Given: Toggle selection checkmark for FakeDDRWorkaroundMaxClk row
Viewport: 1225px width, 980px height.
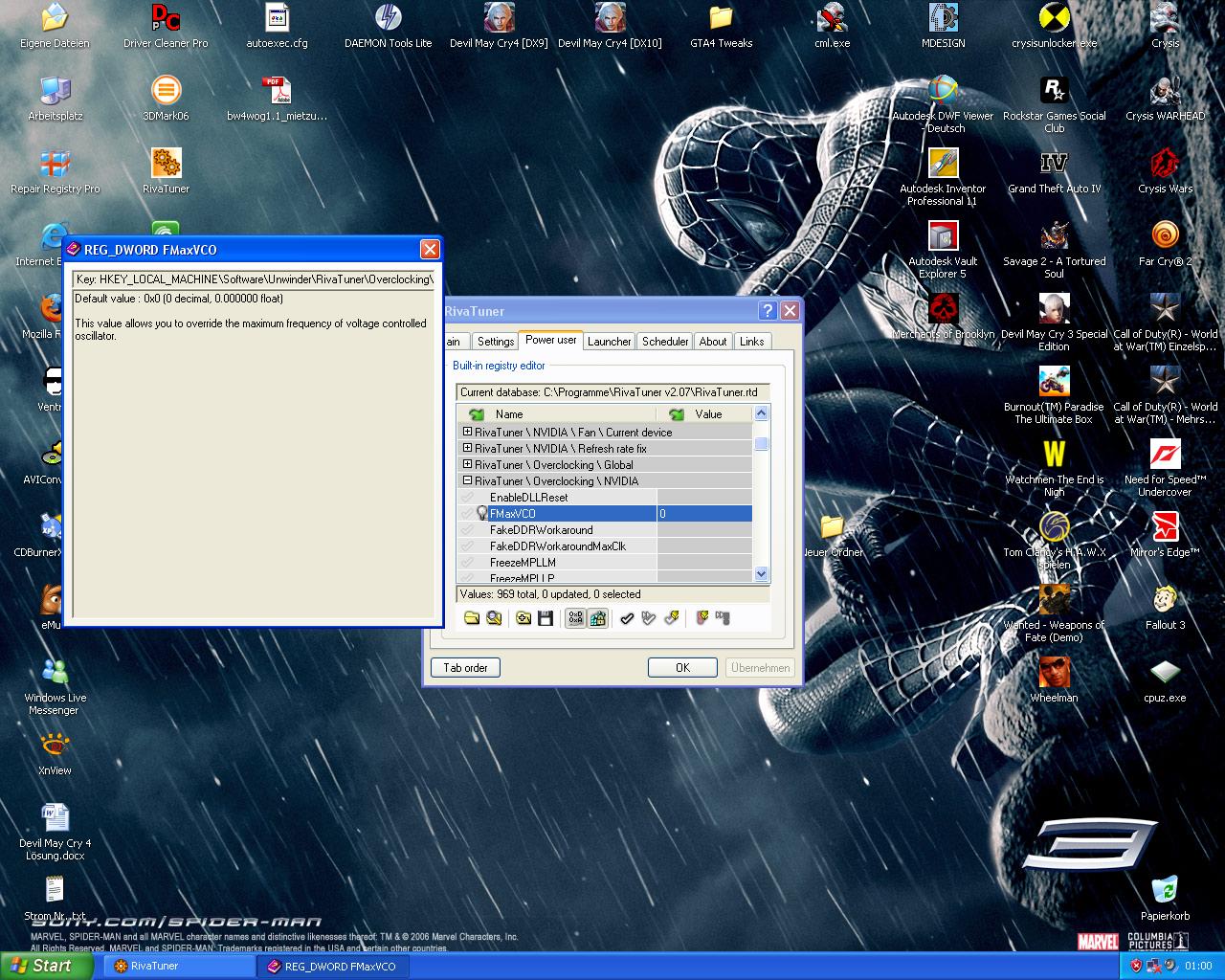Looking at the screenshot, I should (x=467, y=546).
